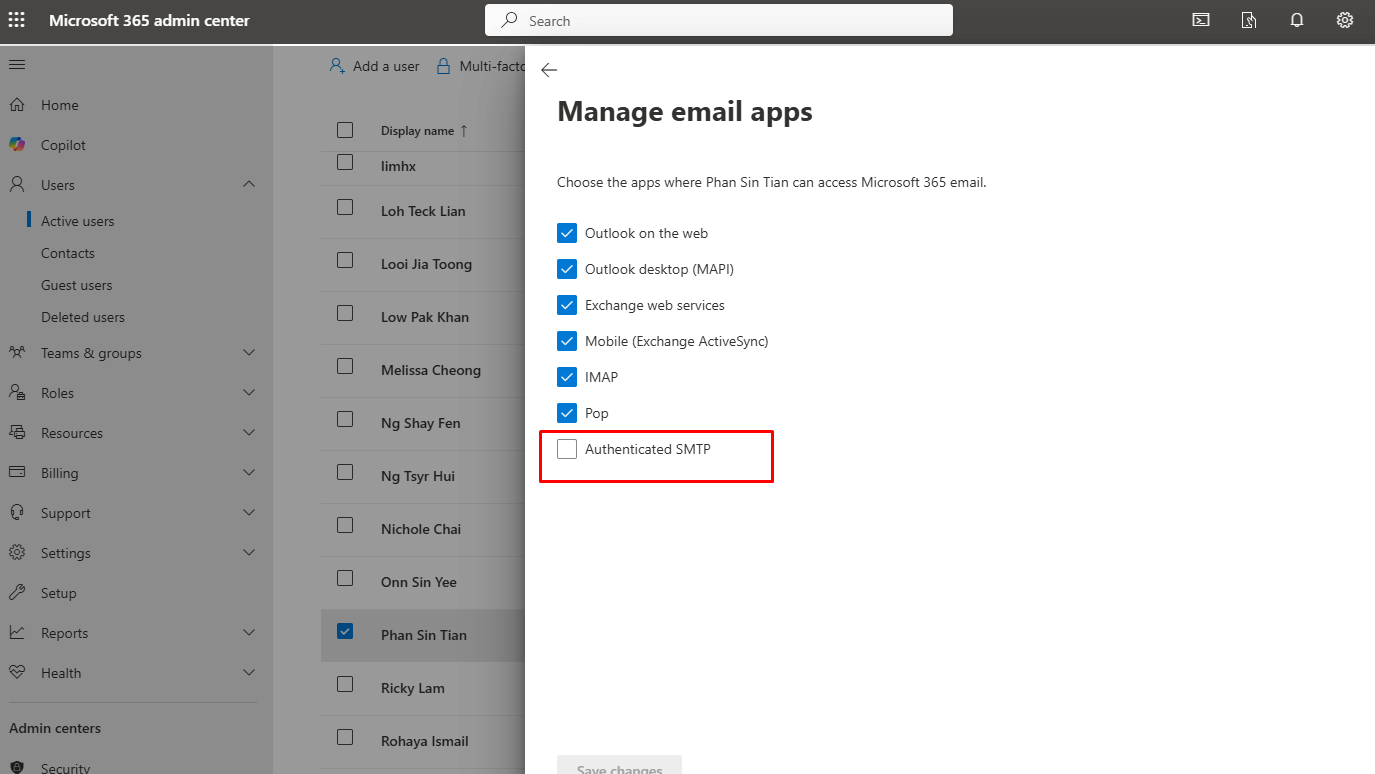Click the Health heart icon

point(17,673)
